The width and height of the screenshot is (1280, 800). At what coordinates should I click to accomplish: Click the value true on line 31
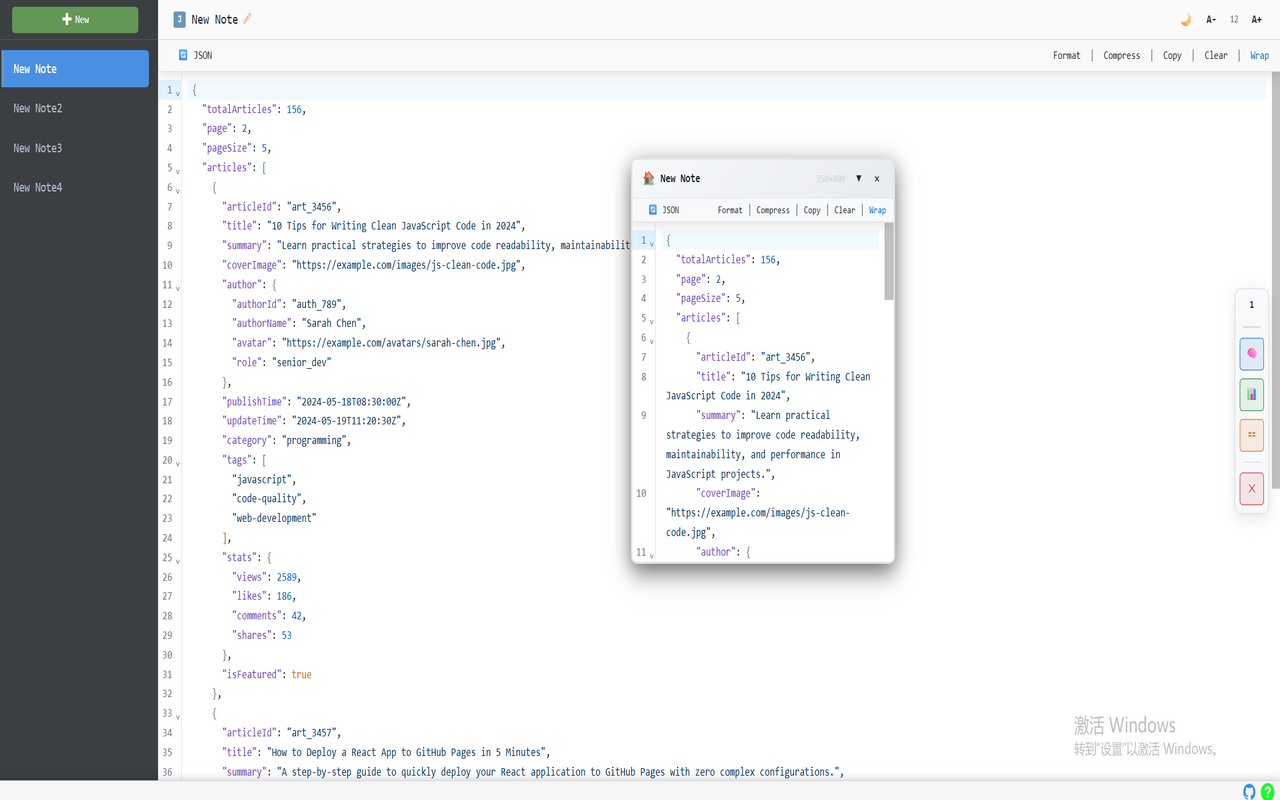point(301,675)
